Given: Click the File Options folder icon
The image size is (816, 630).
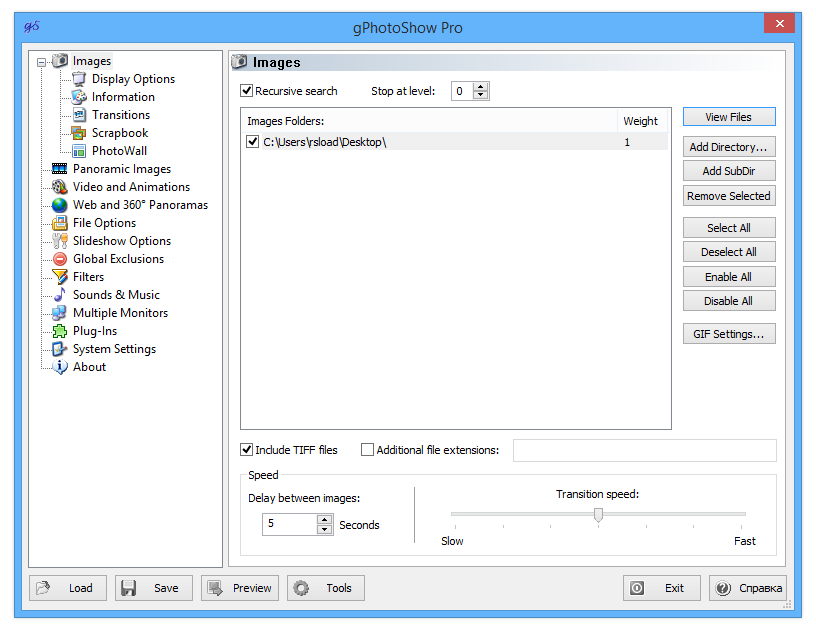Looking at the screenshot, I should pos(60,223).
